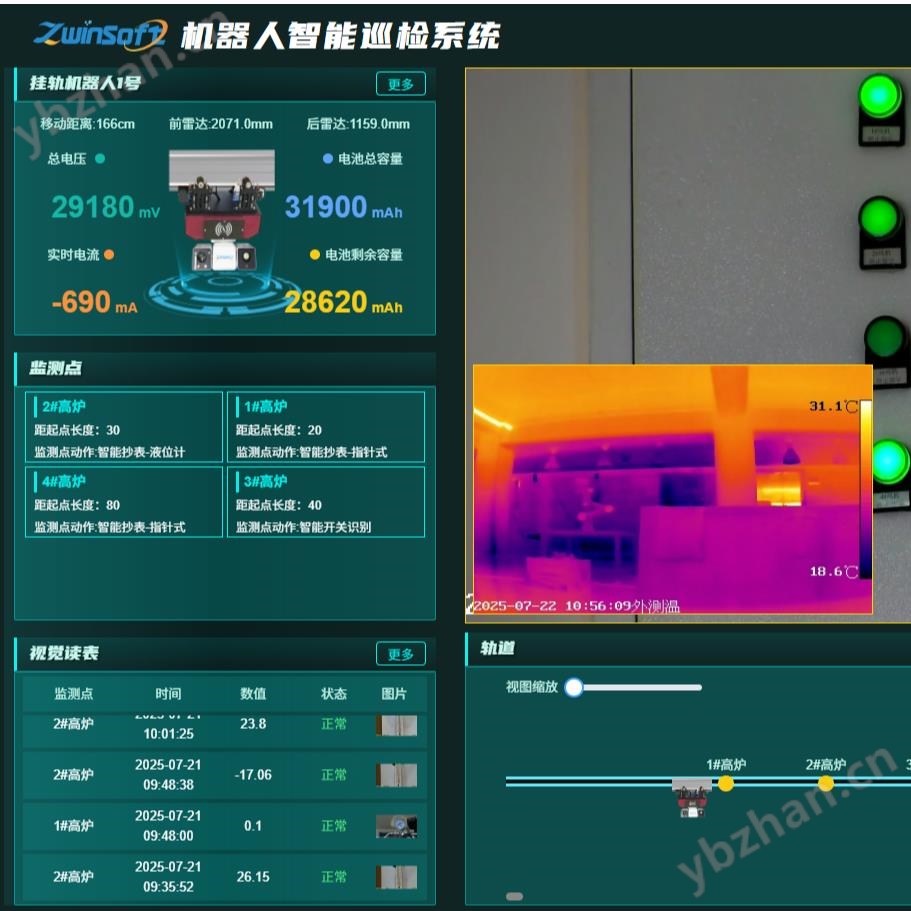This screenshot has height=911, width=911.
Task: Click the value 26.15 in the table
Action: point(253,877)
